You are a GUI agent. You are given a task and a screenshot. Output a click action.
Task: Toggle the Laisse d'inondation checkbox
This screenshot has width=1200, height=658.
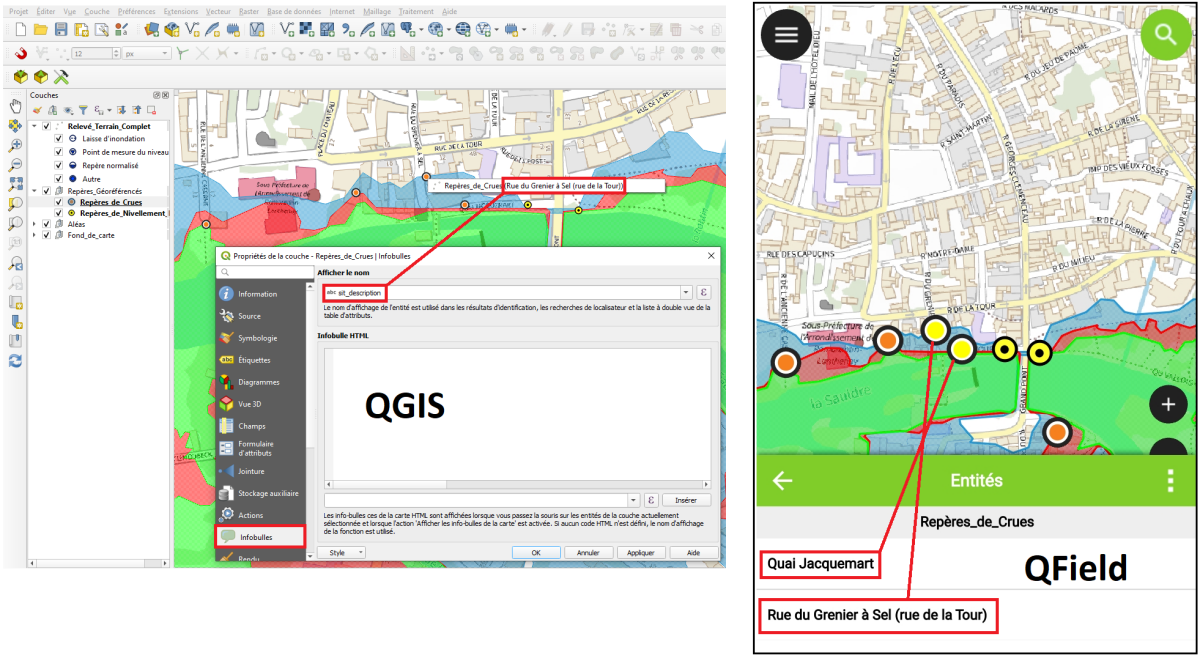(x=59, y=139)
